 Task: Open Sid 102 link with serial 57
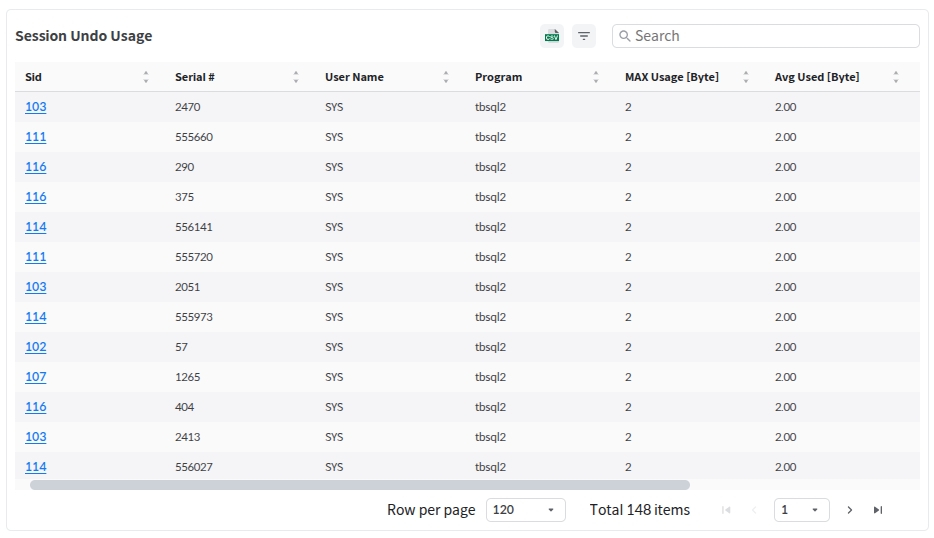pos(36,347)
